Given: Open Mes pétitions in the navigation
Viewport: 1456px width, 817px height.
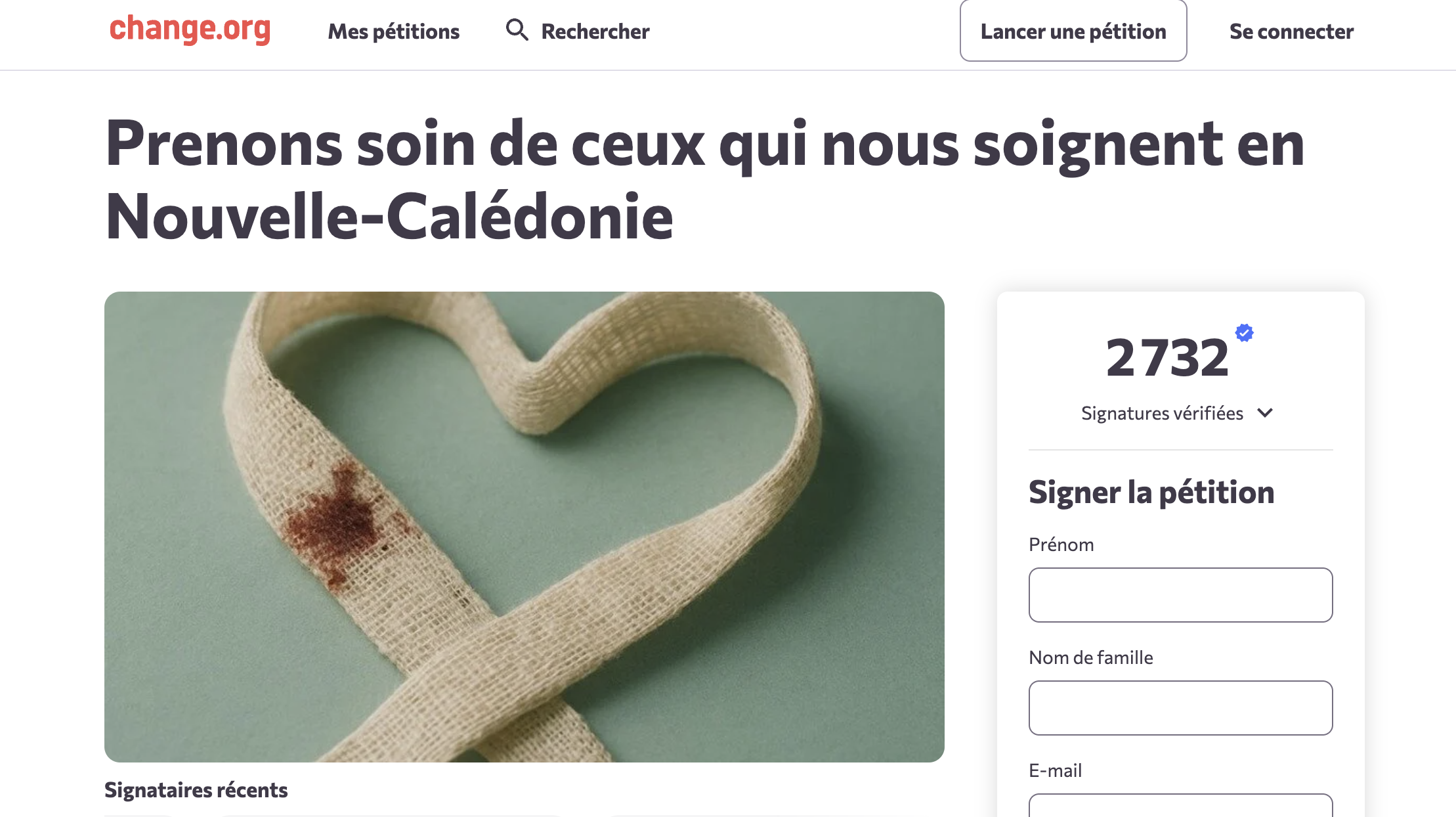Looking at the screenshot, I should 393,32.
